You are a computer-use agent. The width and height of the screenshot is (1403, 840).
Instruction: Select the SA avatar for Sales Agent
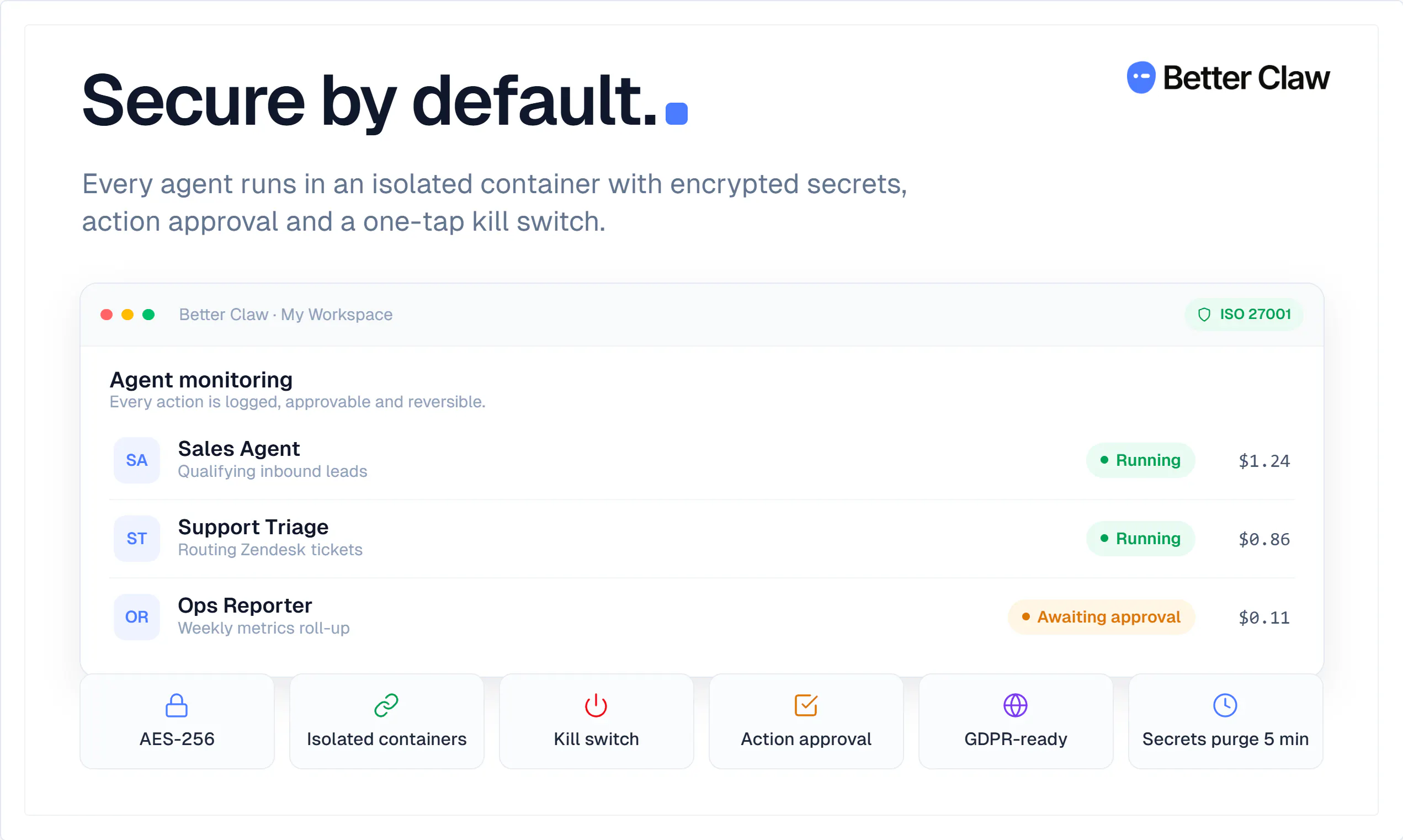point(137,460)
